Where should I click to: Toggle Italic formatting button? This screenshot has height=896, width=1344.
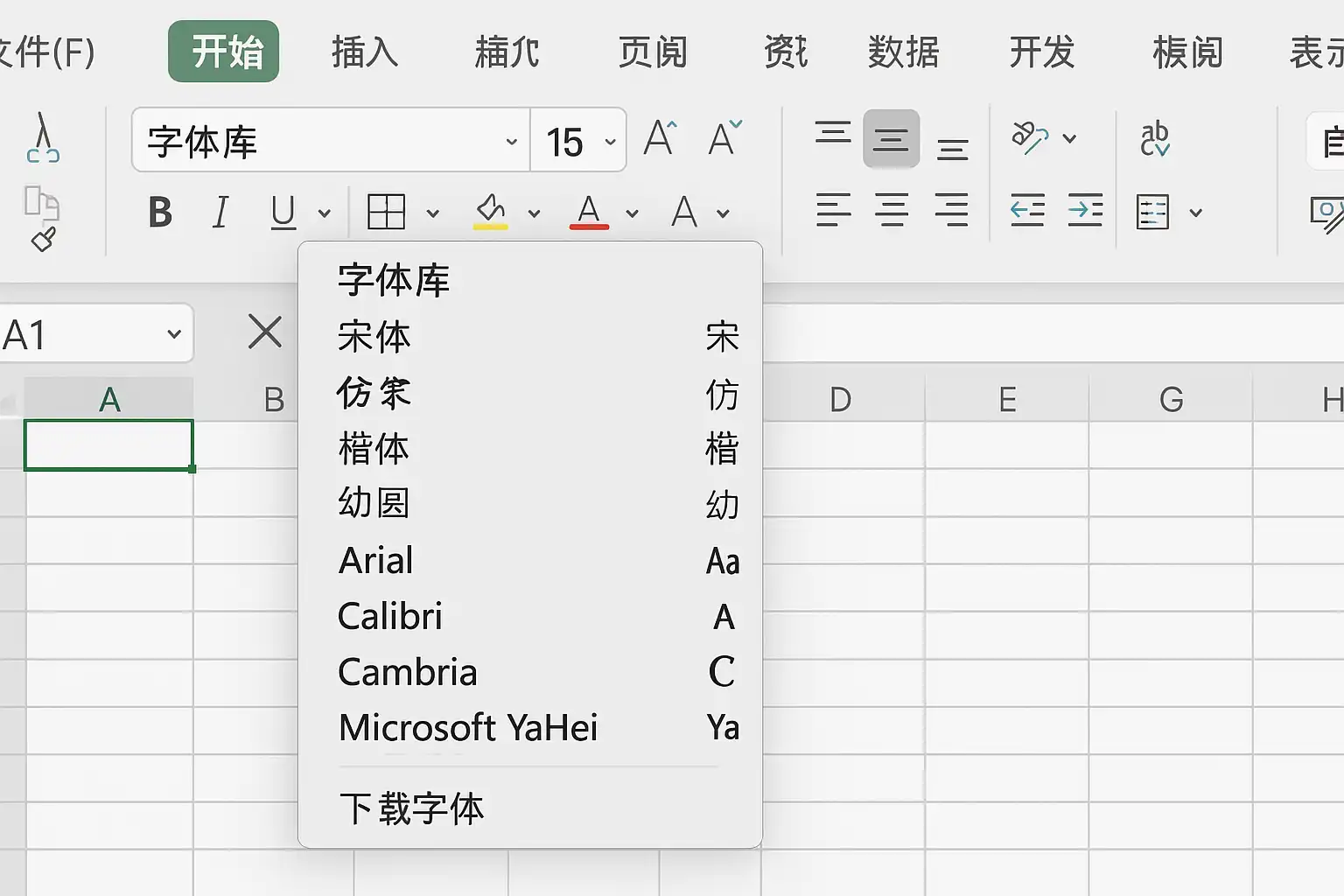pos(221,212)
